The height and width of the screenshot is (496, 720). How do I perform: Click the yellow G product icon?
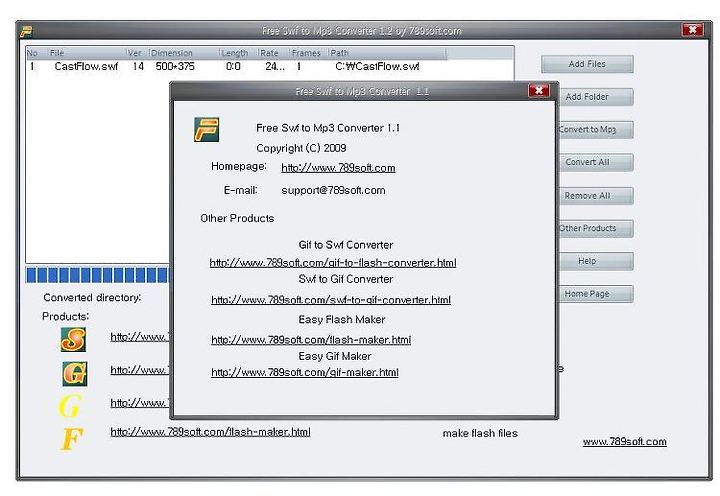point(70,406)
